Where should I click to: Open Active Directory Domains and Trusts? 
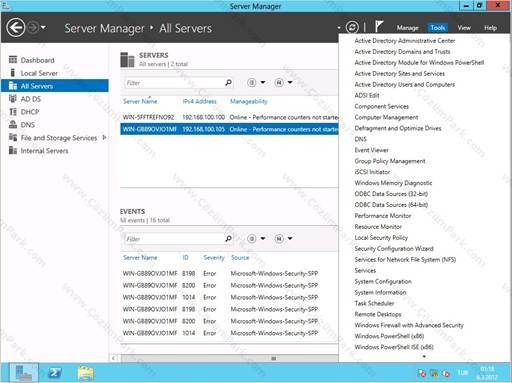click(x=402, y=52)
